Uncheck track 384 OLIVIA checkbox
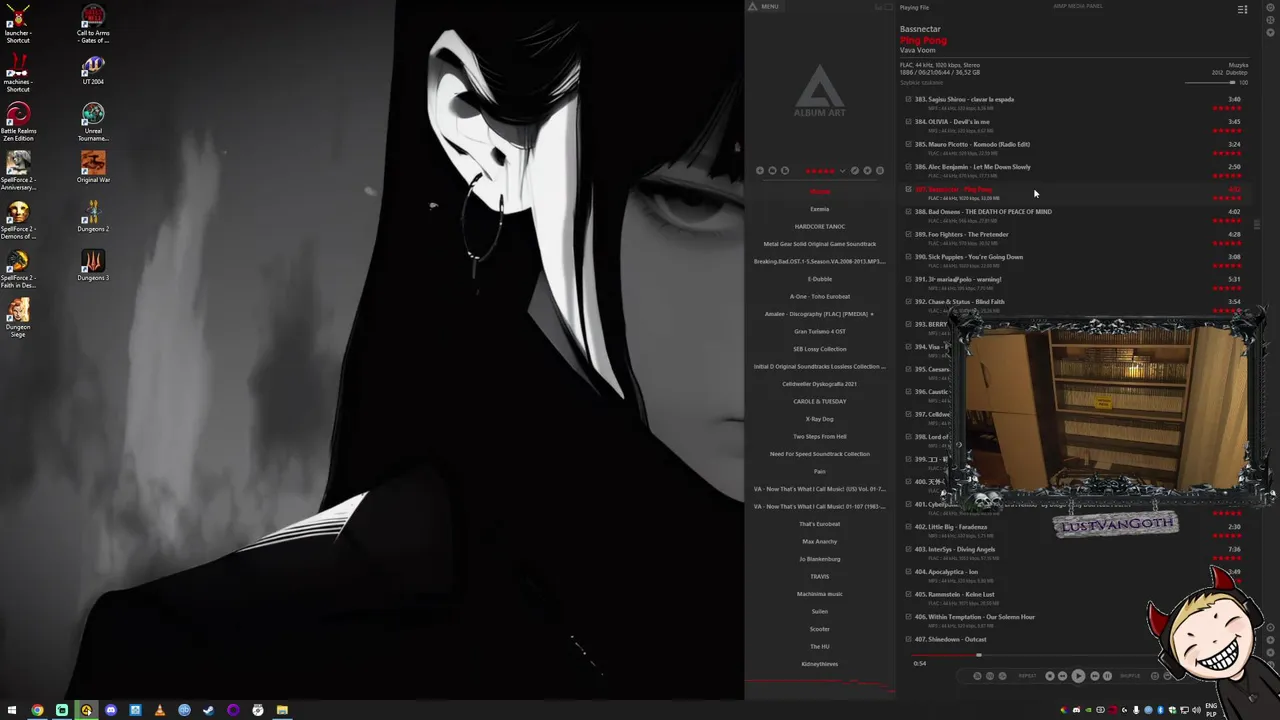This screenshot has width=1280, height=720. pyautogui.click(x=908, y=122)
